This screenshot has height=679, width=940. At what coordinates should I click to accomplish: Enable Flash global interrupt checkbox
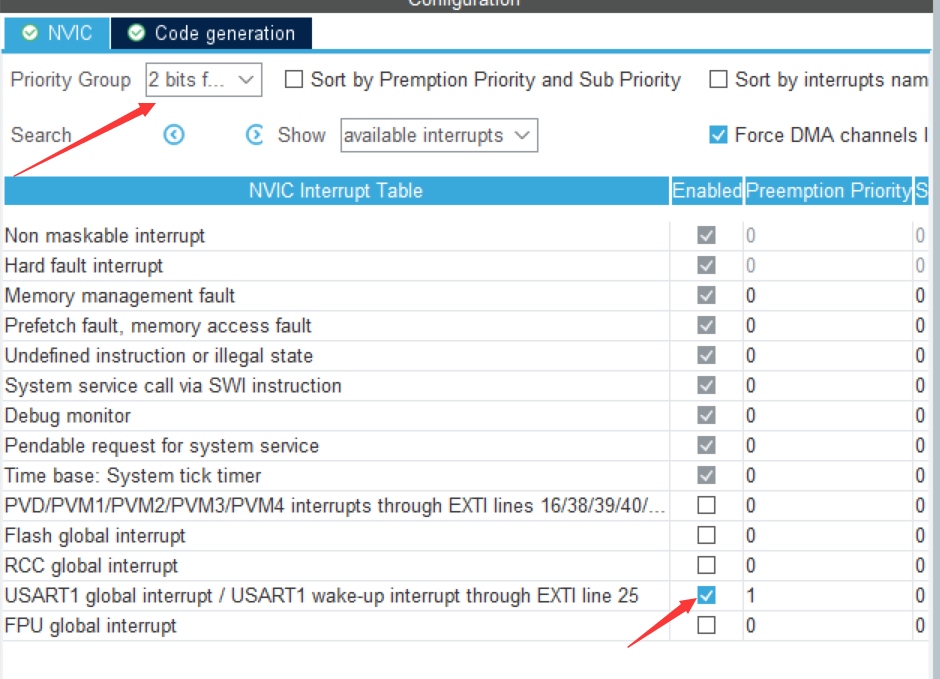(706, 535)
